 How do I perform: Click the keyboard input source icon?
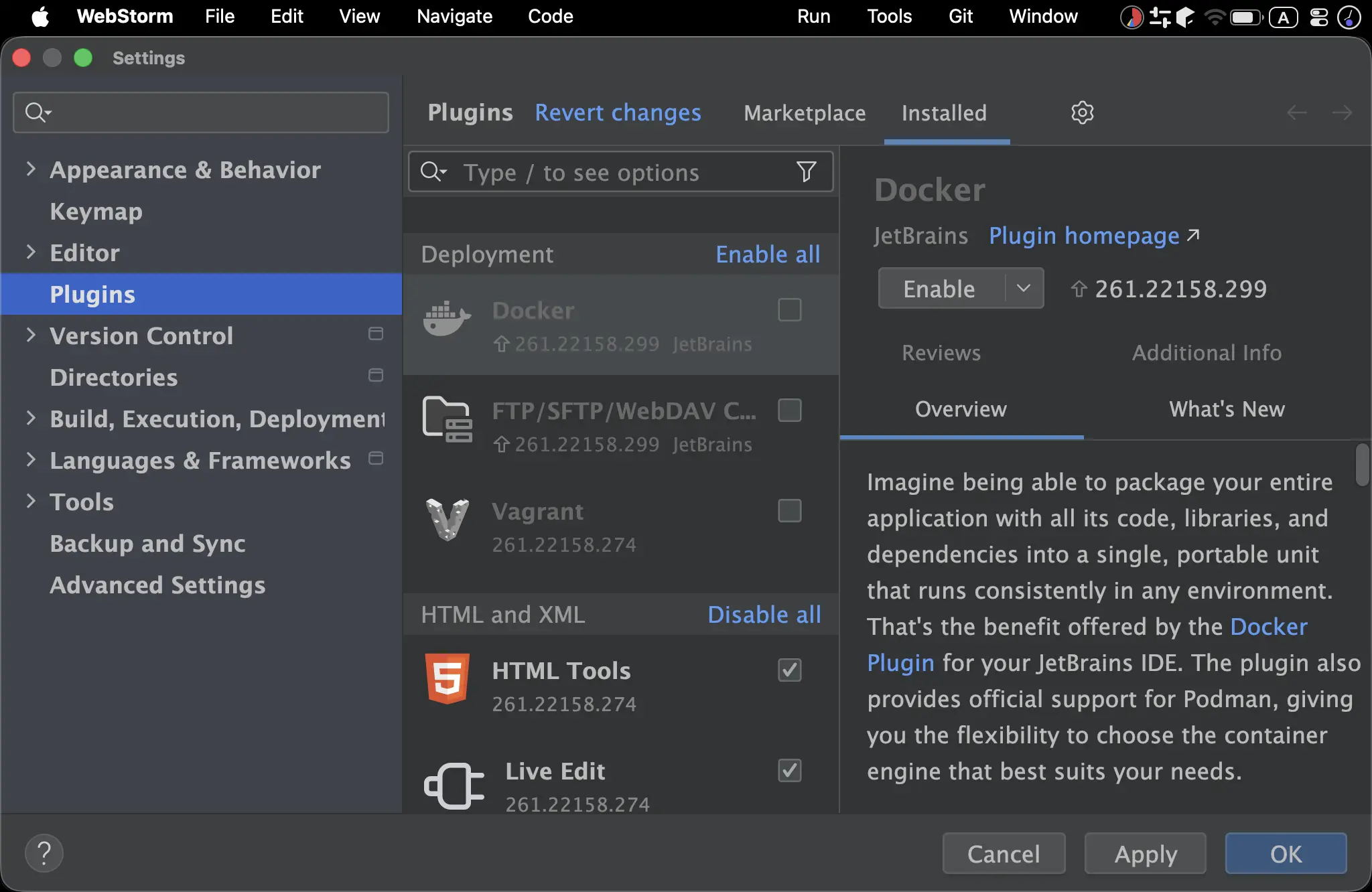pyautogui.click(x=1283, y=17)
